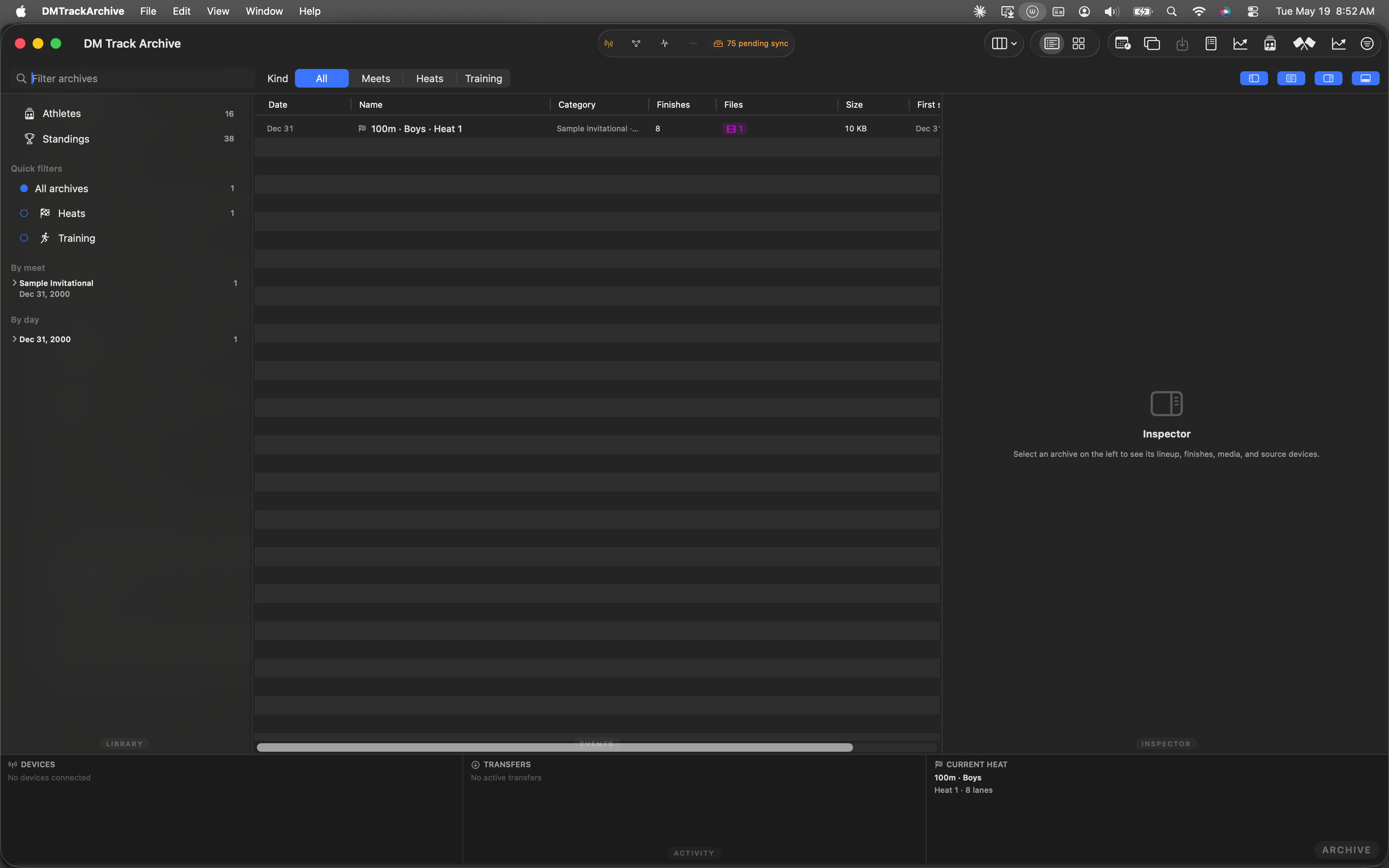Click the TRANSFERS section header
Image resolution: width=1389 pixels, height=868 pixels.
pyautogui.click(x=507, y=764)
